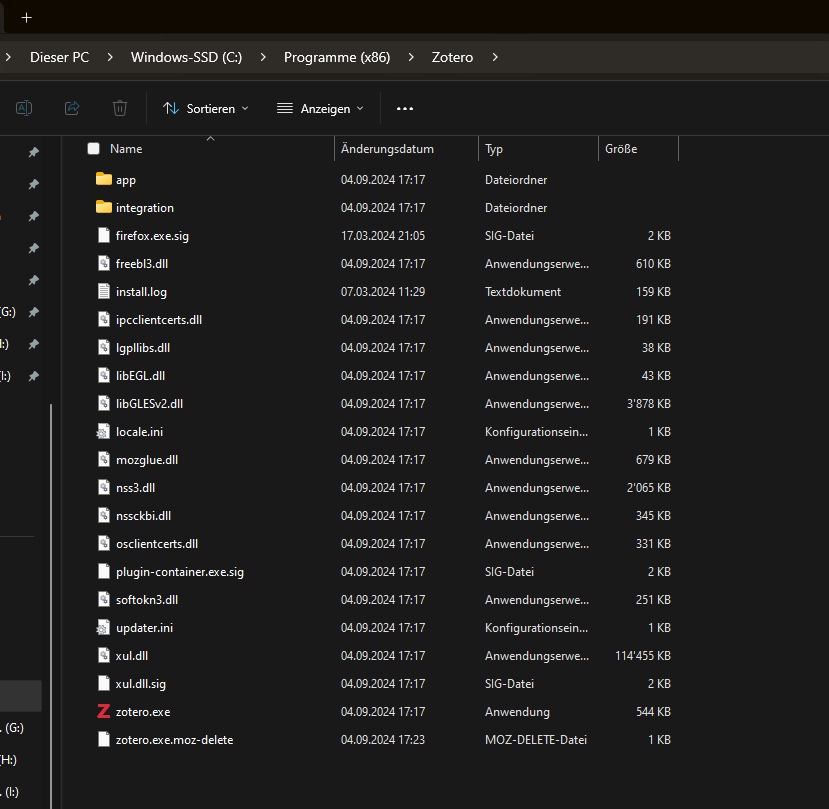Screen dimensions: 829x809
Task: Select the nssckbi.dll file icon
Action: coord(104,516)
